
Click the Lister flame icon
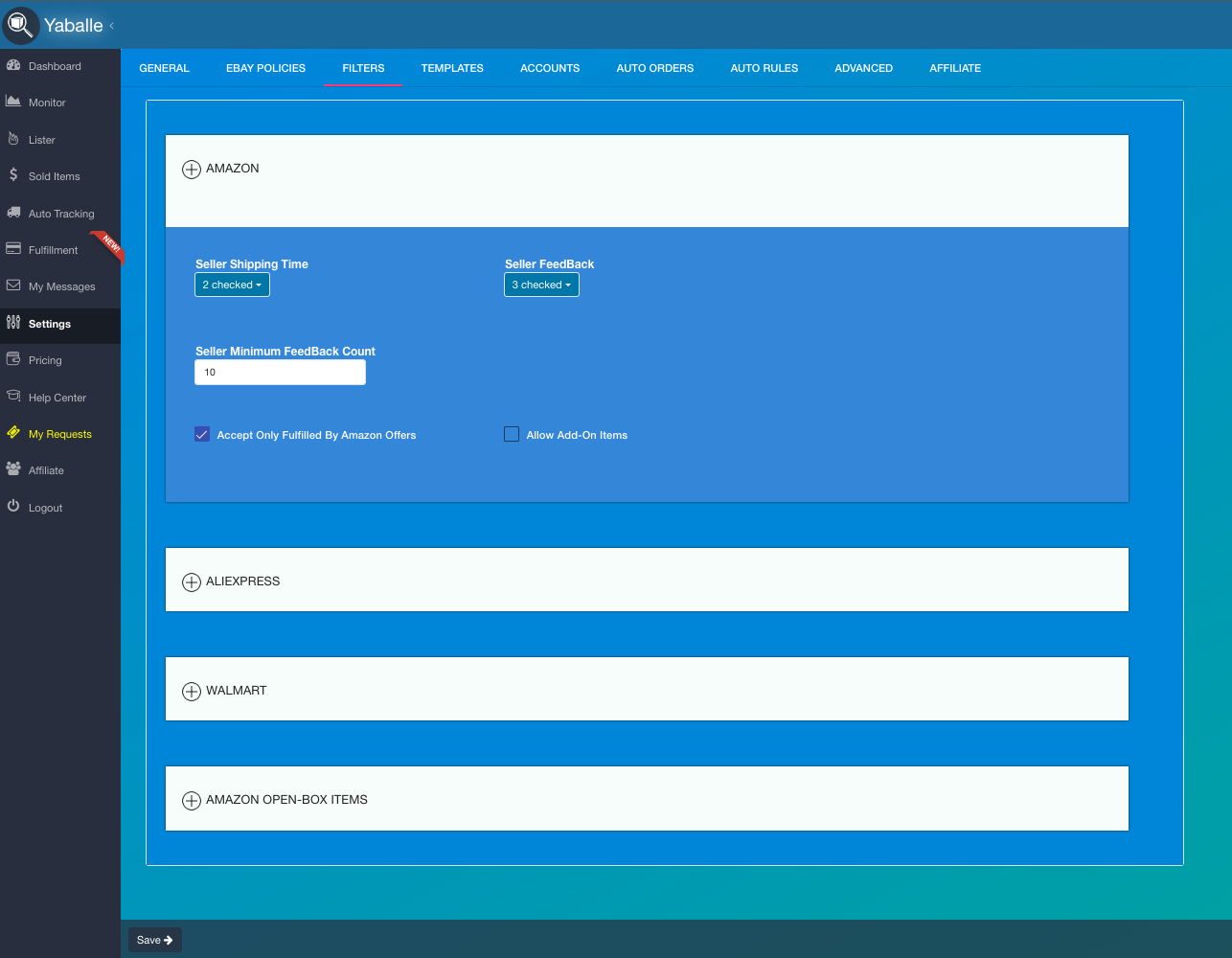(x=13, y=139)
